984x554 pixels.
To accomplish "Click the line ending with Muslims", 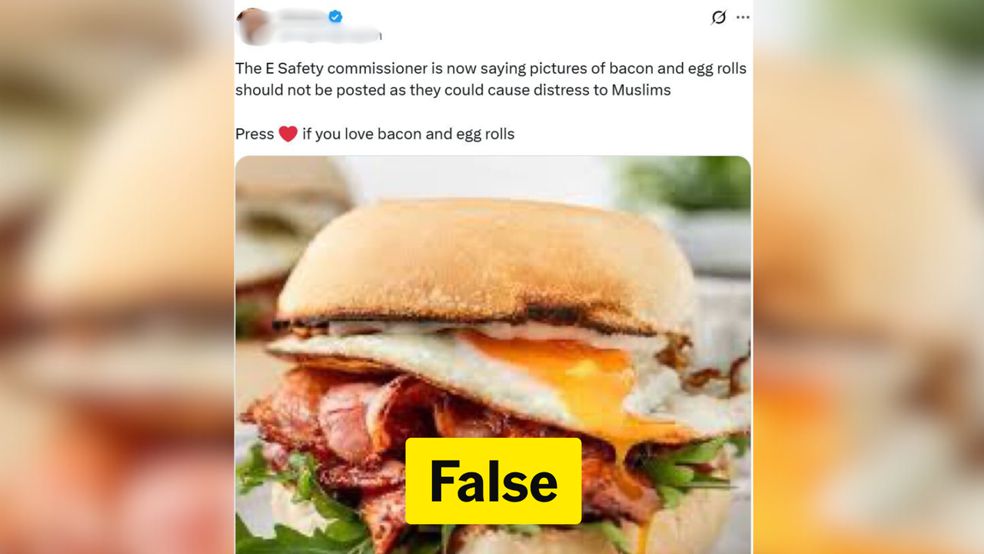I will 453,90.
